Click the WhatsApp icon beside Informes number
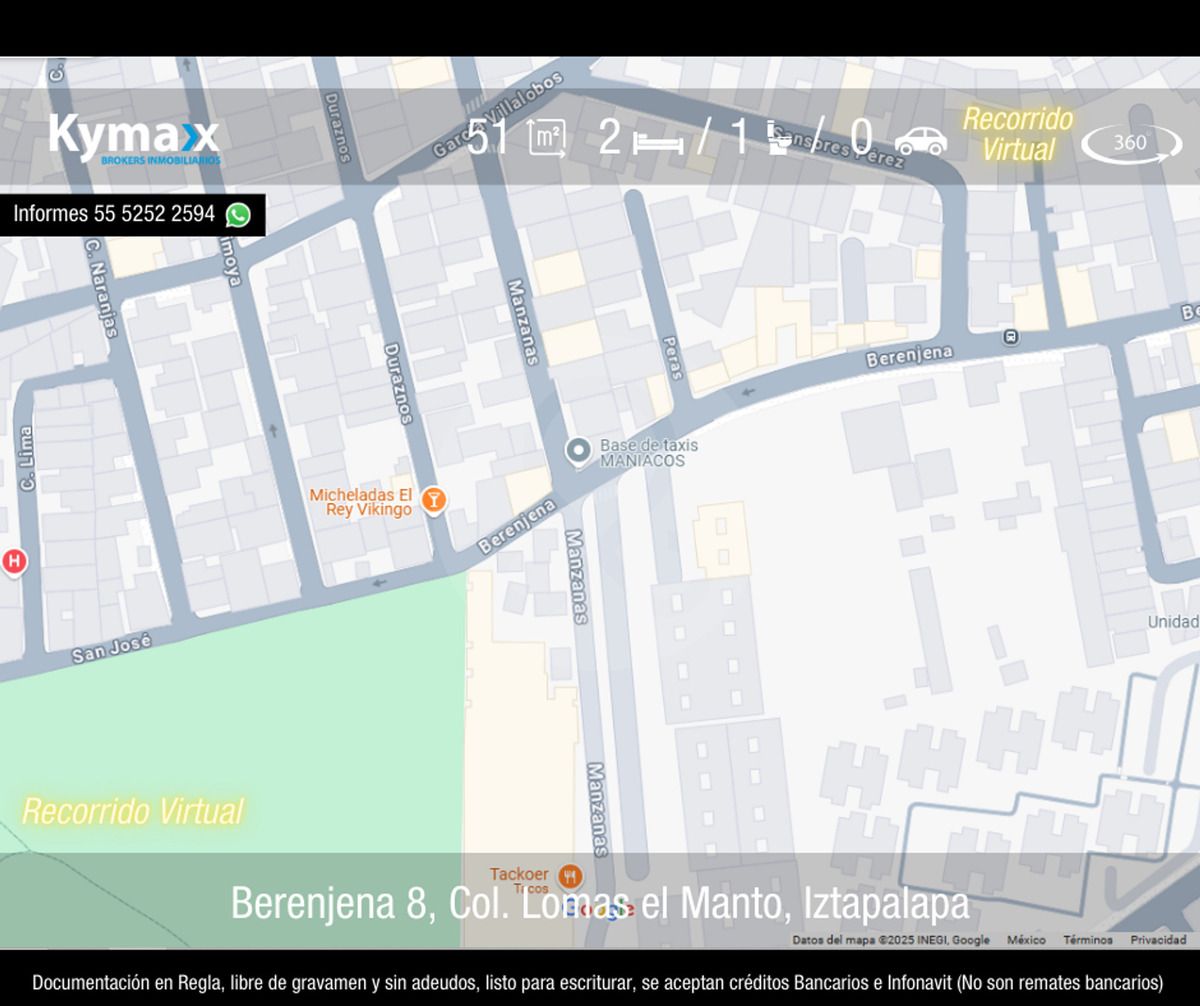Viewport: 1200px width, 1006px height. tap(238, 214)
